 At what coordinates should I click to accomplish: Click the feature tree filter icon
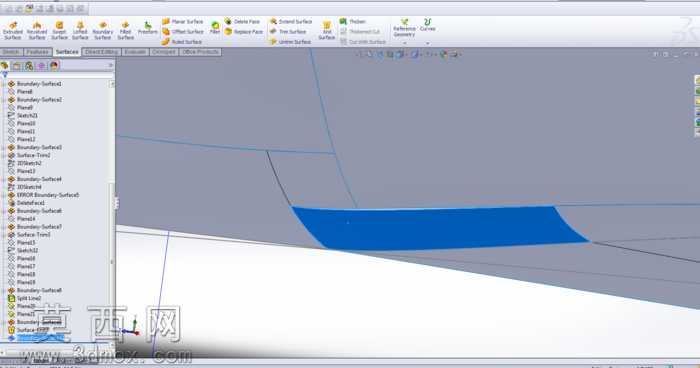pos(5,75)
